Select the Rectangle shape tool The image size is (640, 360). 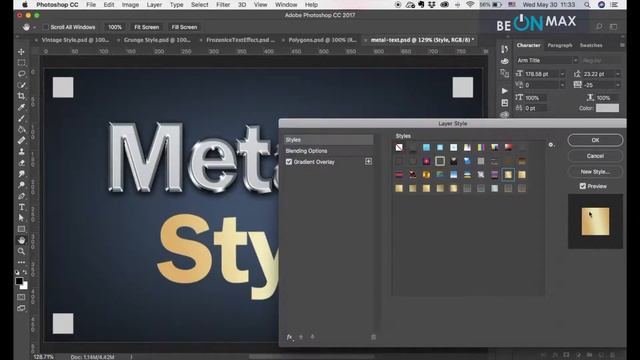pos(21,229)
